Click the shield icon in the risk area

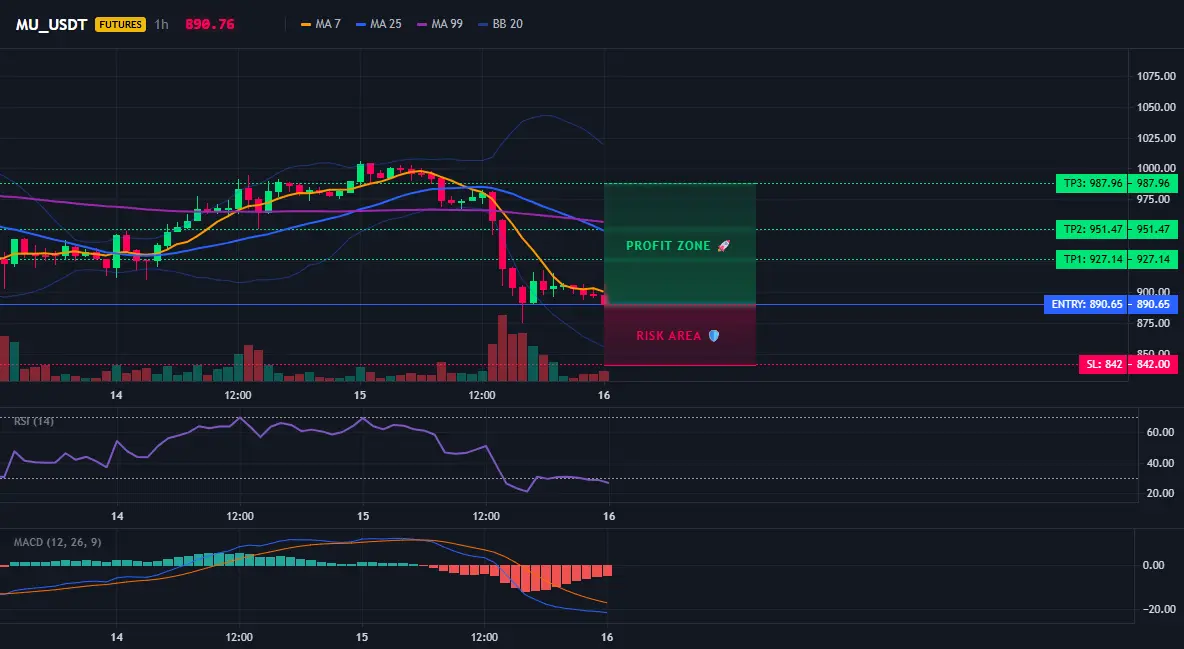714,335
